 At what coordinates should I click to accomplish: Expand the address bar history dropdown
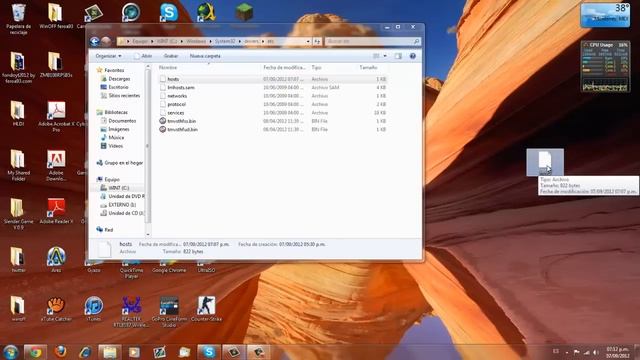click(x=308, y=41)
